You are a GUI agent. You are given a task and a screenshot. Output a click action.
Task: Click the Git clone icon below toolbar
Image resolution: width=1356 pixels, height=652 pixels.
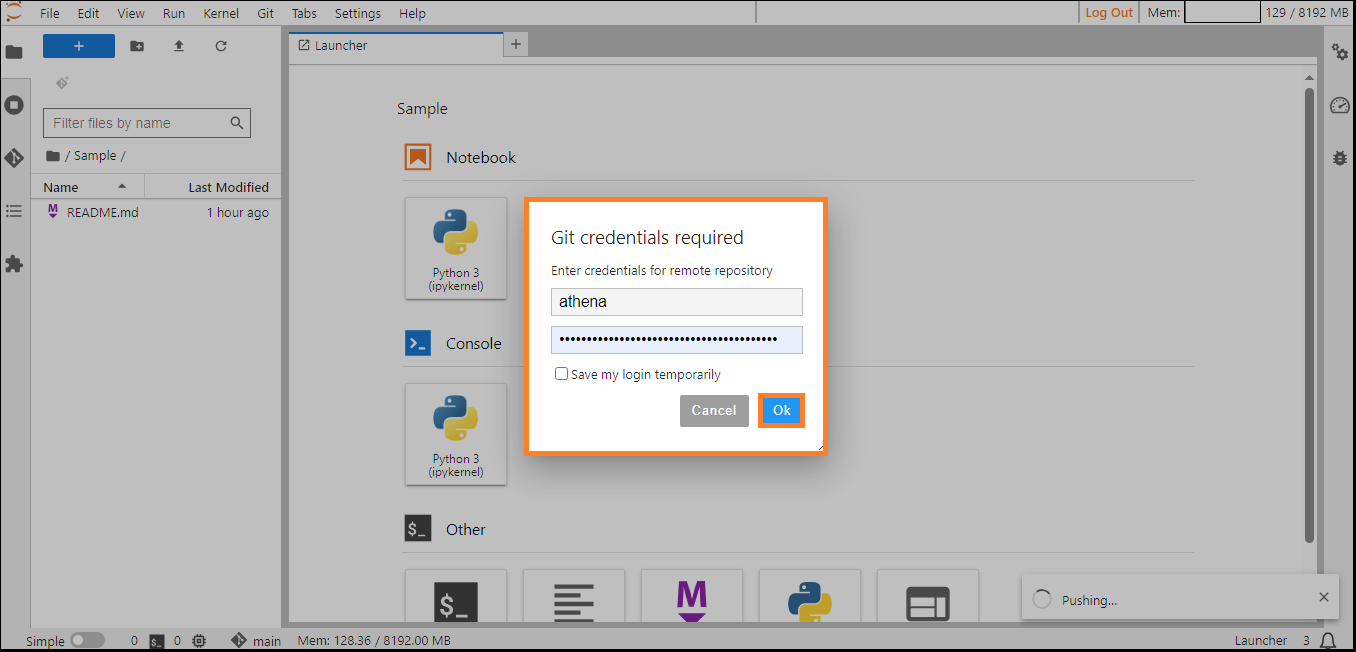click(x=62, y=82)
